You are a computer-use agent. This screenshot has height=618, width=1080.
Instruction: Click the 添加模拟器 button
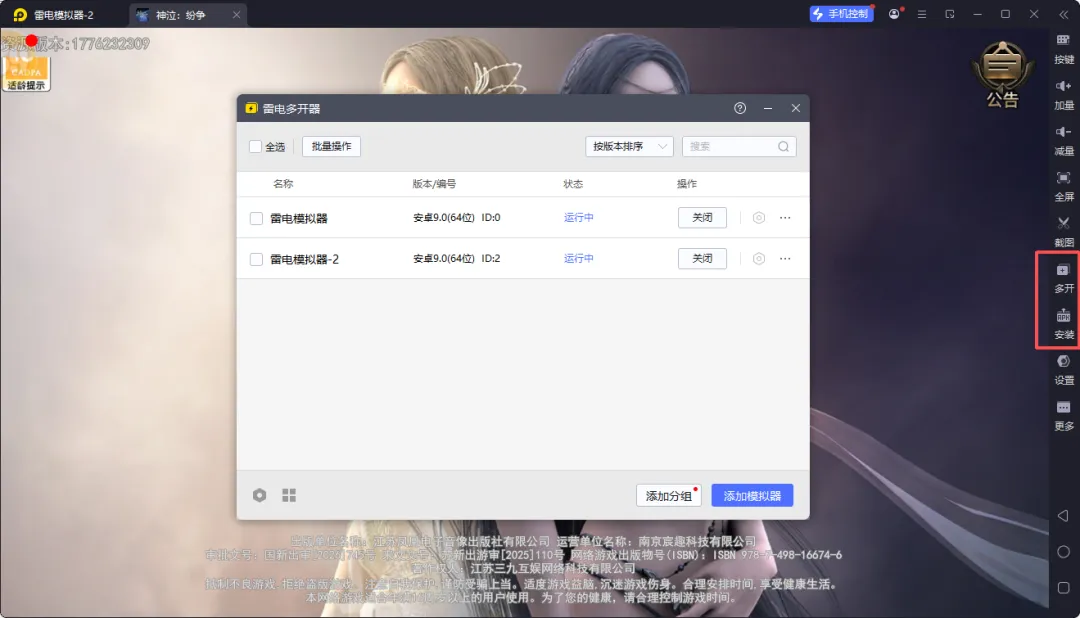[x=752, y=495]
